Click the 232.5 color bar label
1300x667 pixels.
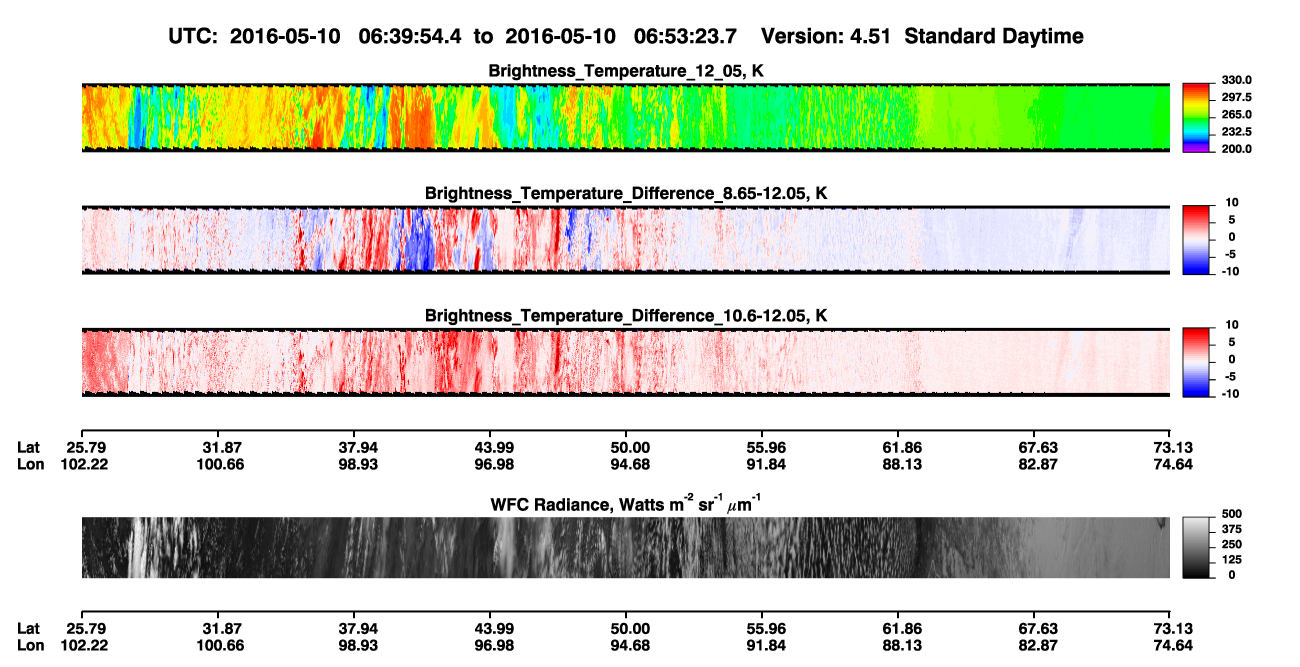pos(1237,132)
